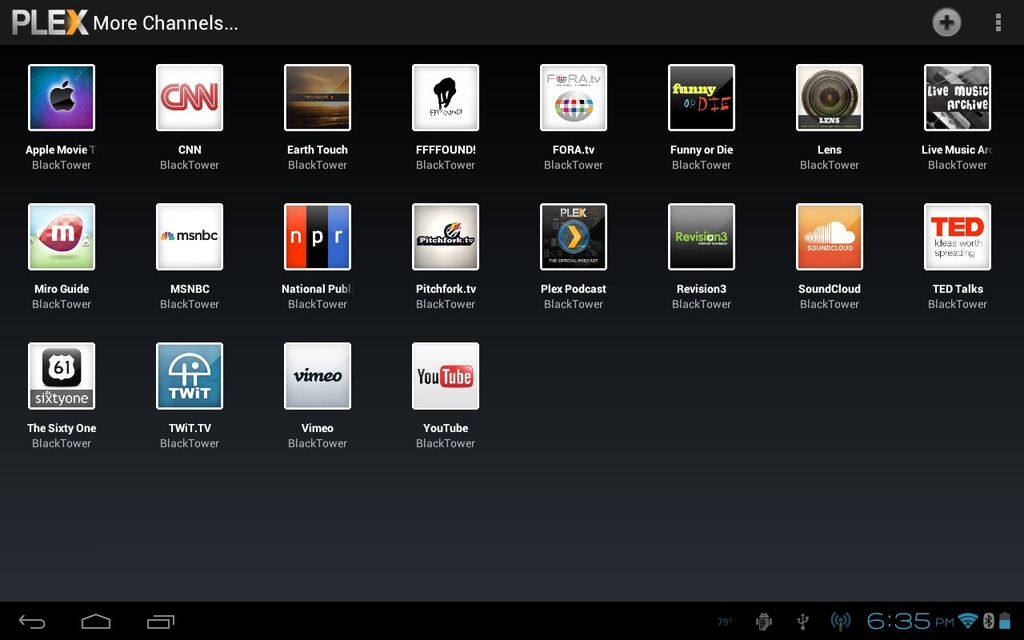Click the "SoundCloud" channel name text
Viewport: 1024px width, 640px height.
click(x=829, y=289)
